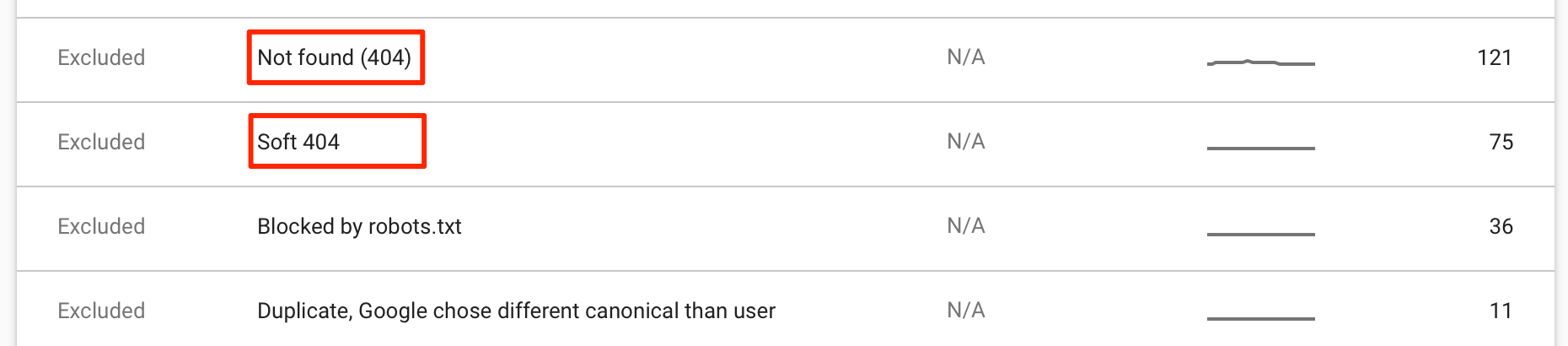
Task: Click the Excluded status beside Soft 404
Action: (x=101, y=142)
